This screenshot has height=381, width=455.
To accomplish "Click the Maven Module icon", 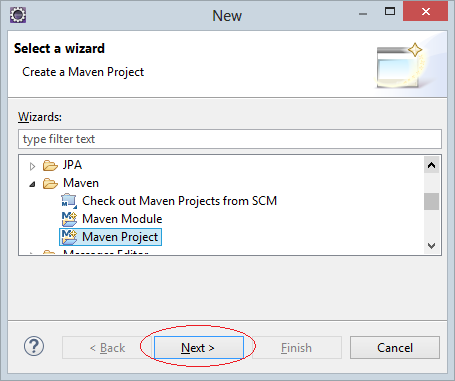I will point(69,219).
